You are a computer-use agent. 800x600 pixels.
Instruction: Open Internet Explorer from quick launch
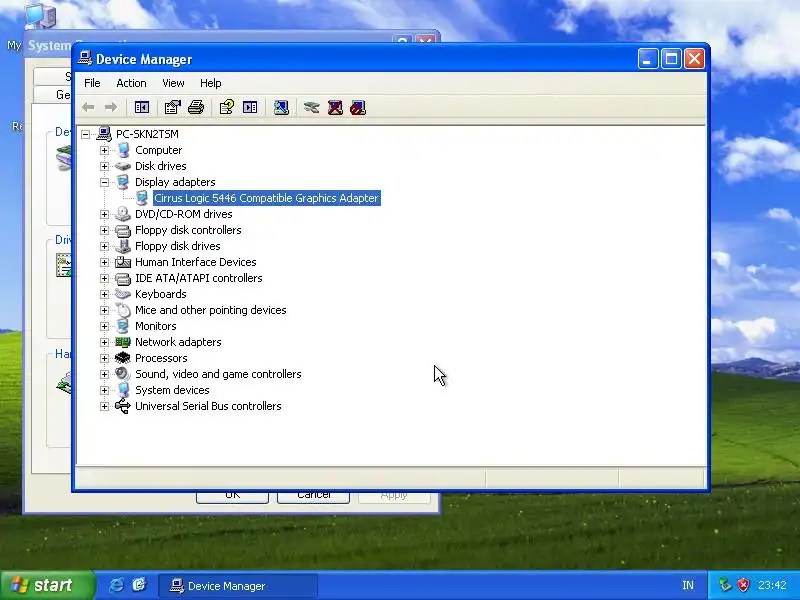(x=116, y=585)
